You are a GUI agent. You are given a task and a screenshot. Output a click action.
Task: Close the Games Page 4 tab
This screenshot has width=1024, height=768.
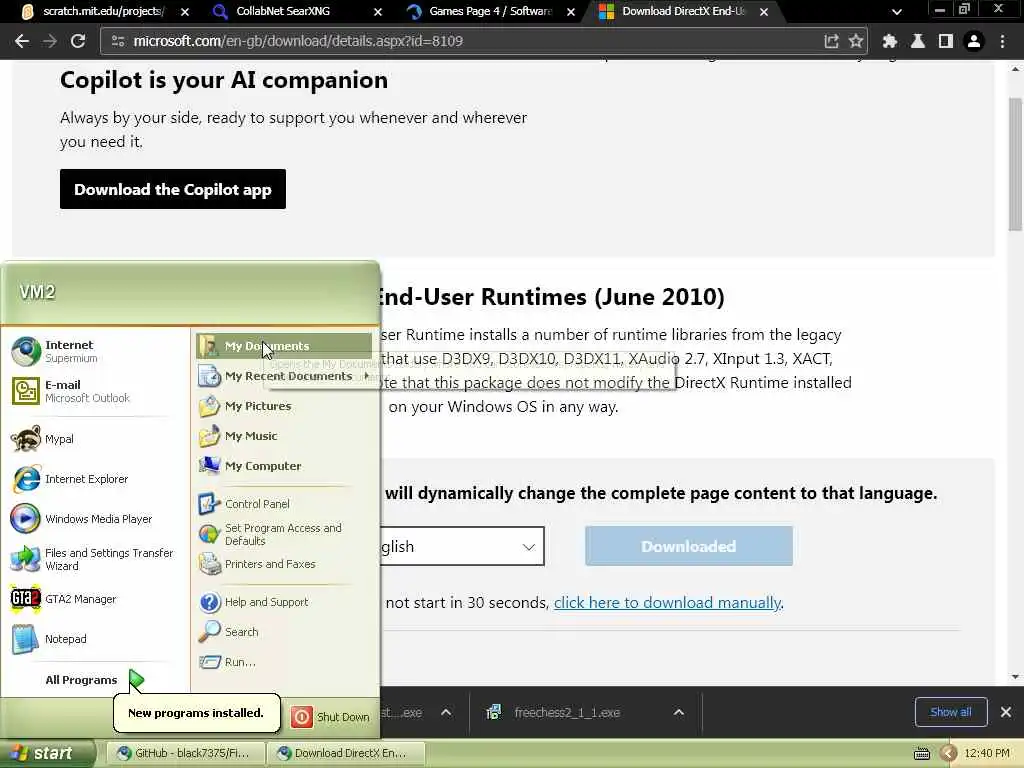pos(571,12)
